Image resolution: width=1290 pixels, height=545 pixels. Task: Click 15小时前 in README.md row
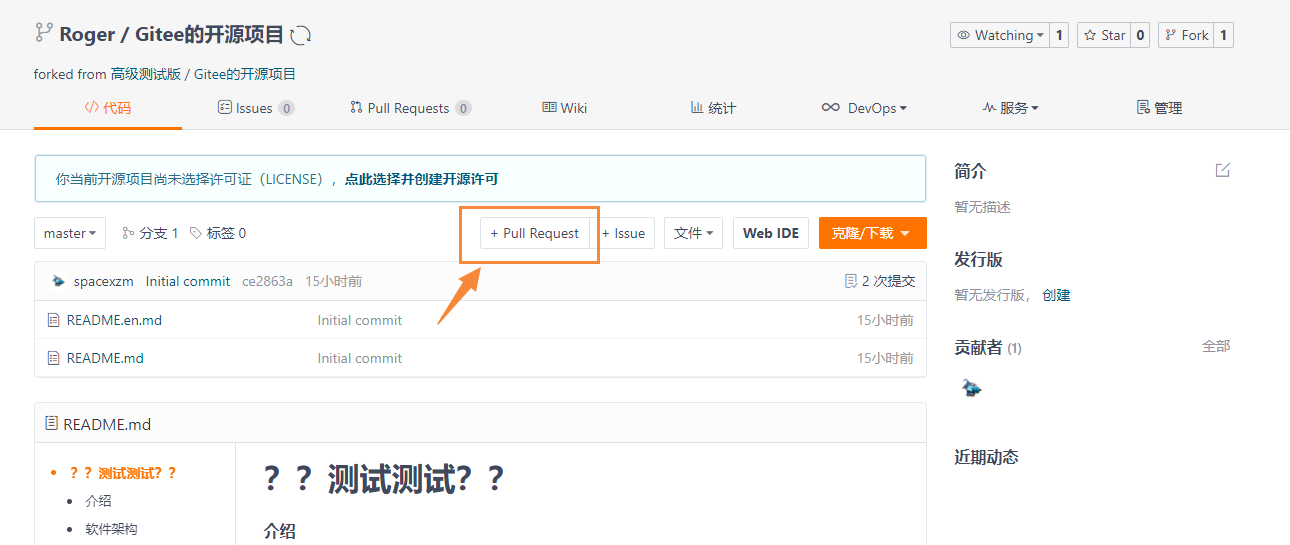[885, 358]
